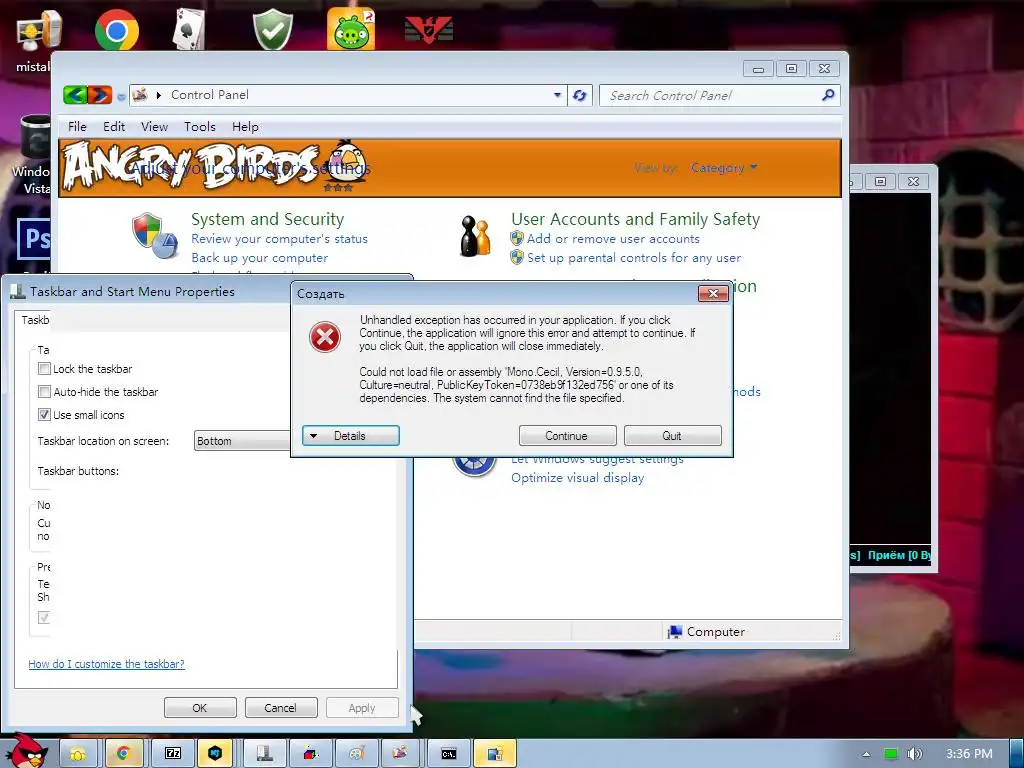
Task: Click Quit in the error dialog
Action: coord(672,436)
